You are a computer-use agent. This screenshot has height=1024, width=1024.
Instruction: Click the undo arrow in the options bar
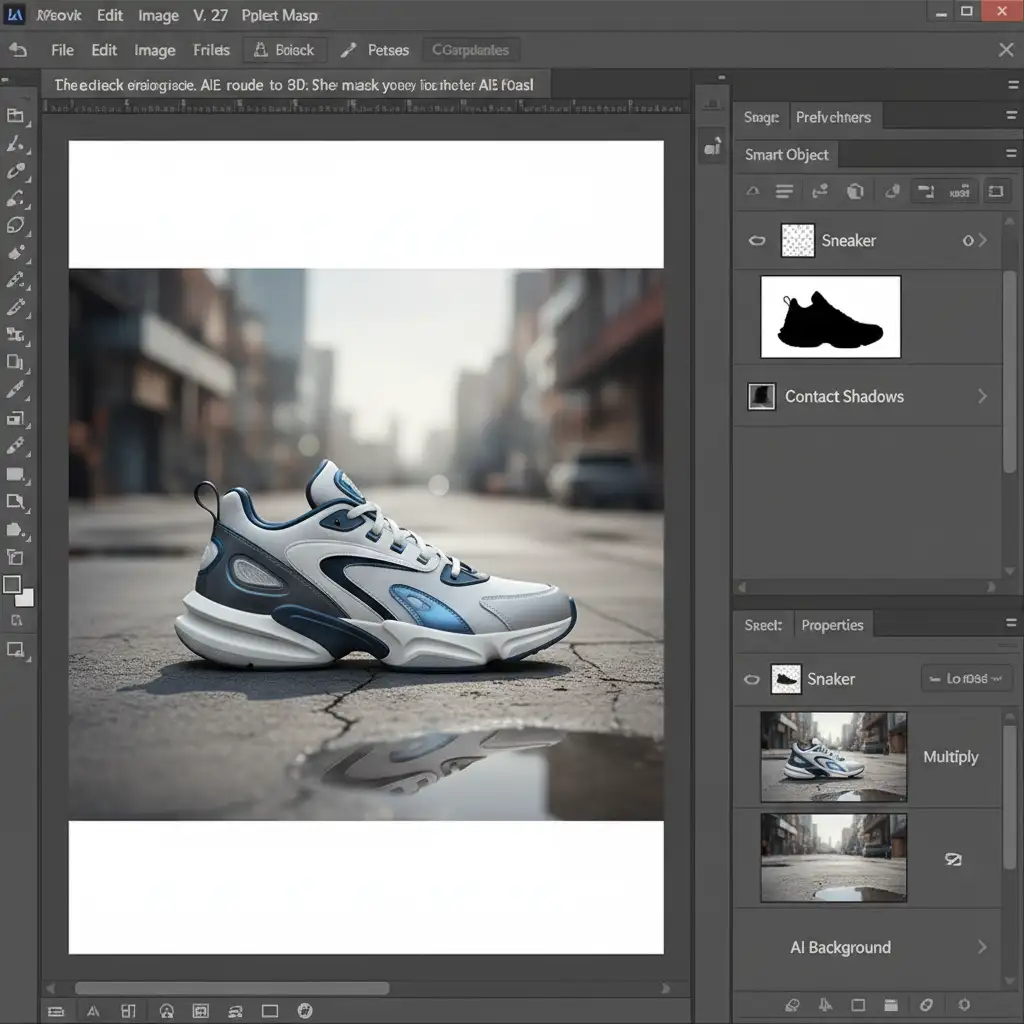pos(17,50)
